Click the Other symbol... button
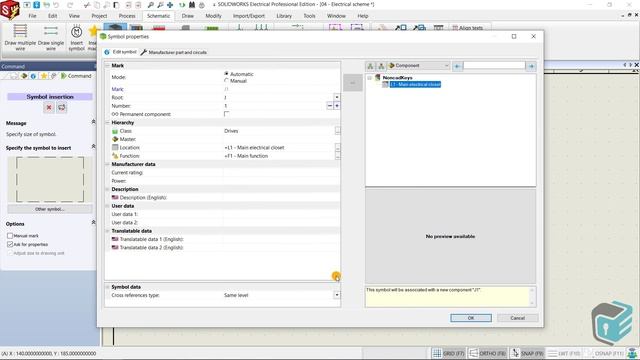Viewport: 640px width, 360px height. point(50,209)
